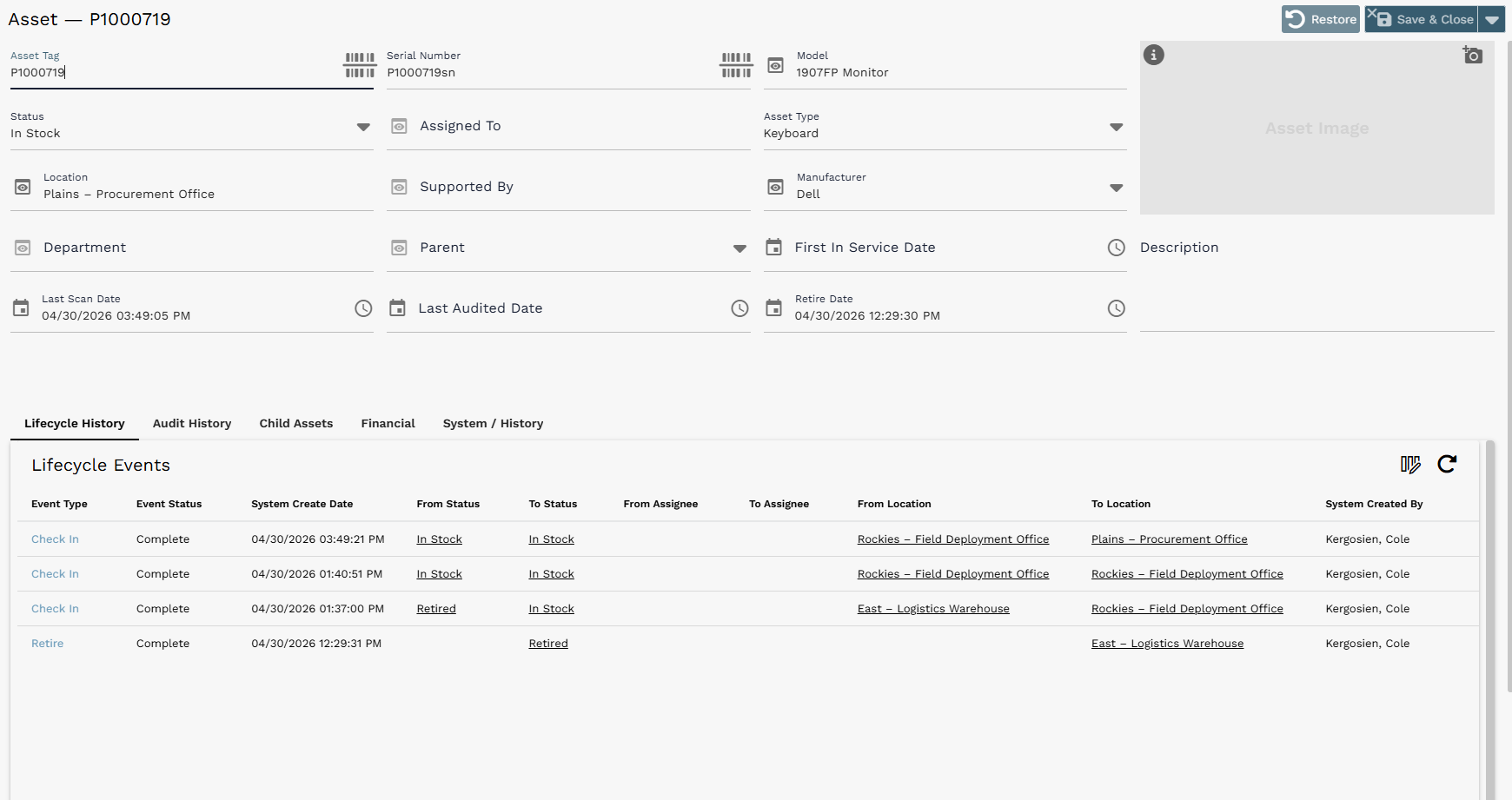Screen dimensions: 1512x800
Task: Click the Asset Image placeholder
Action: pos(1317,128)
